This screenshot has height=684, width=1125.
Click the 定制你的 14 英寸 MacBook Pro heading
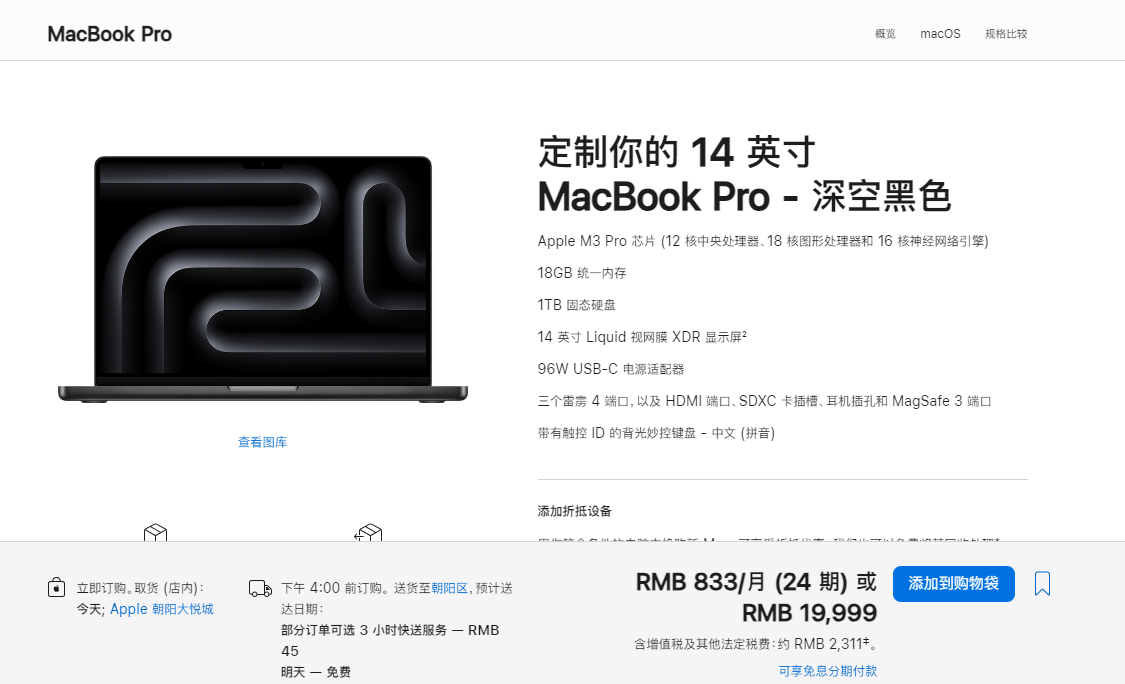click(x=745, y=174)
